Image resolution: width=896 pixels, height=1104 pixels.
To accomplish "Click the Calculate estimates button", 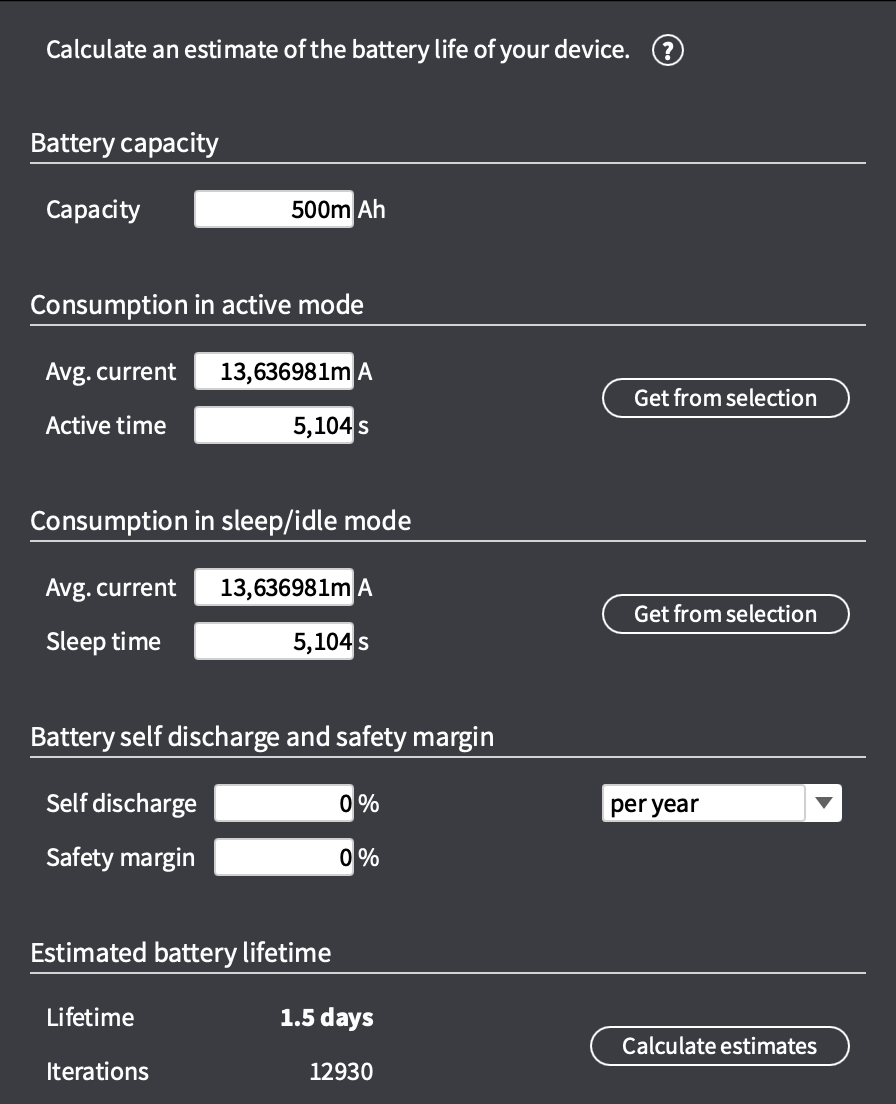I will click(719, 1046).
